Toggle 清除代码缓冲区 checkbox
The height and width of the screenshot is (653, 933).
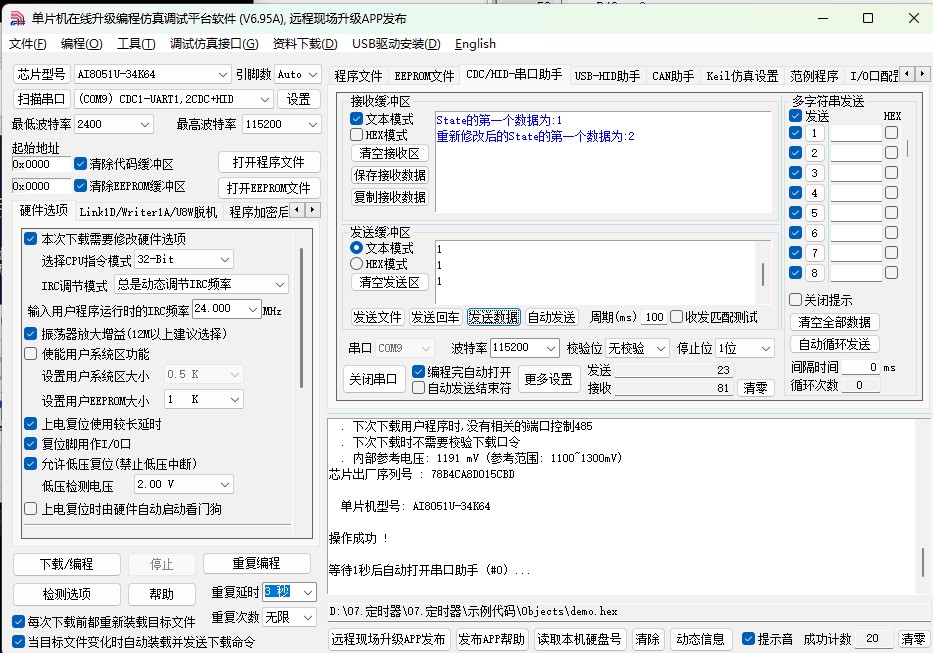point(80,164)
